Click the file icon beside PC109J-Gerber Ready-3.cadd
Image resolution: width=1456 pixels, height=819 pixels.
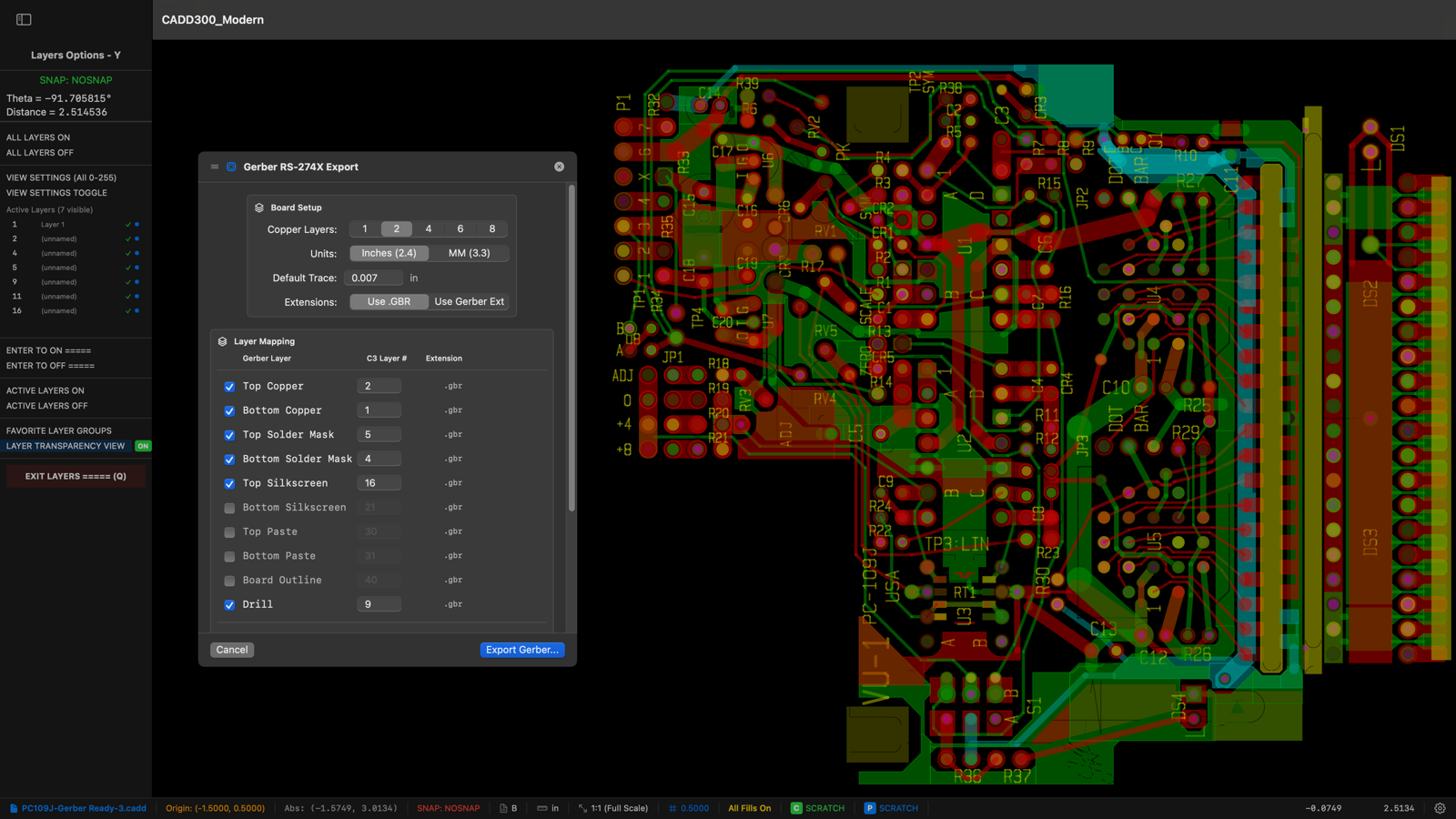click(14, 808)
